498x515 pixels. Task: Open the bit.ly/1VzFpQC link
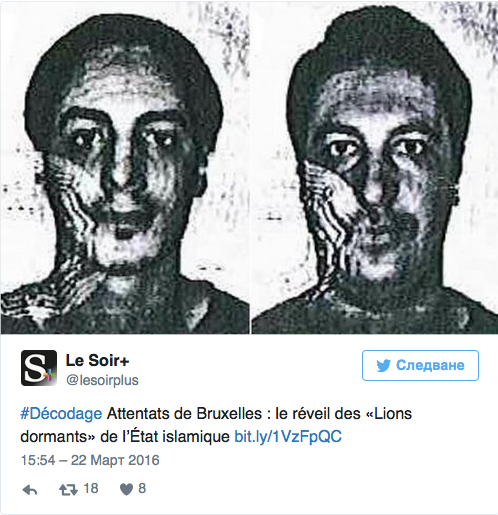pos(288,436)
